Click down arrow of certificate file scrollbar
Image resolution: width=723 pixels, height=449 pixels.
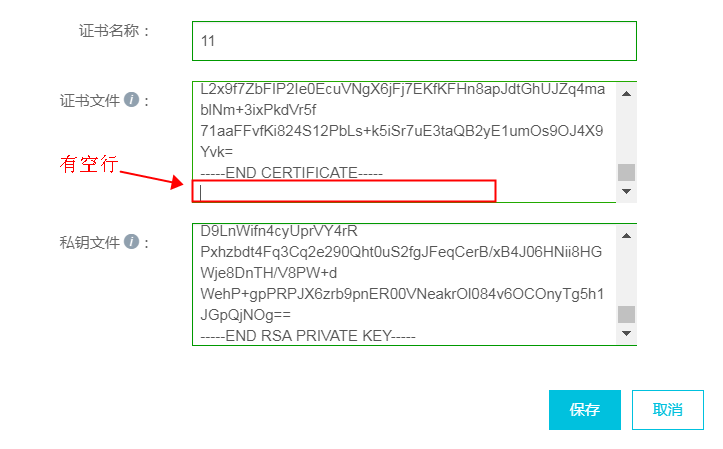(626, 191)
